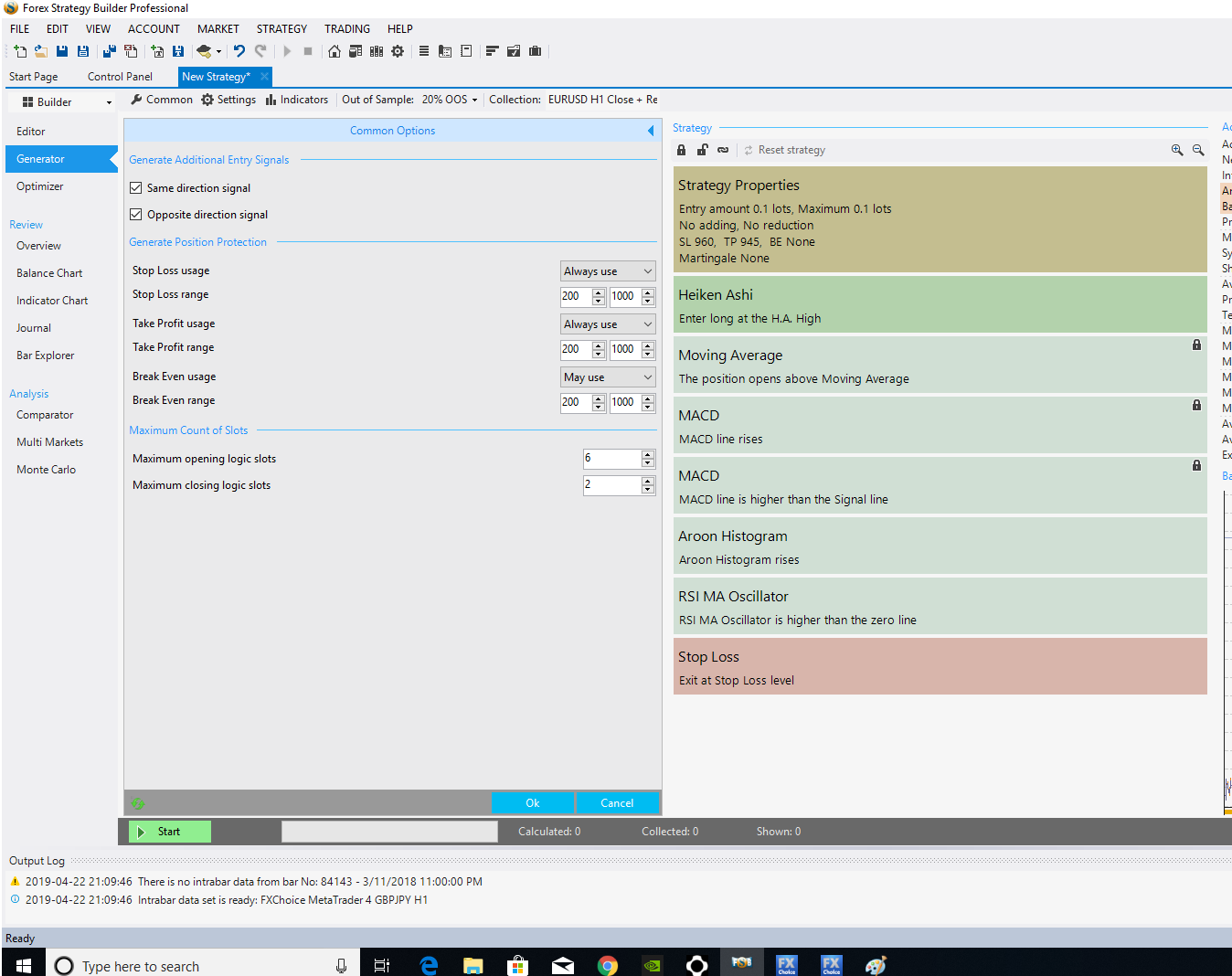This screenshot has width=1232, height=976.
Task: Click the horizontal lines list icon
Action: [424, 51]
